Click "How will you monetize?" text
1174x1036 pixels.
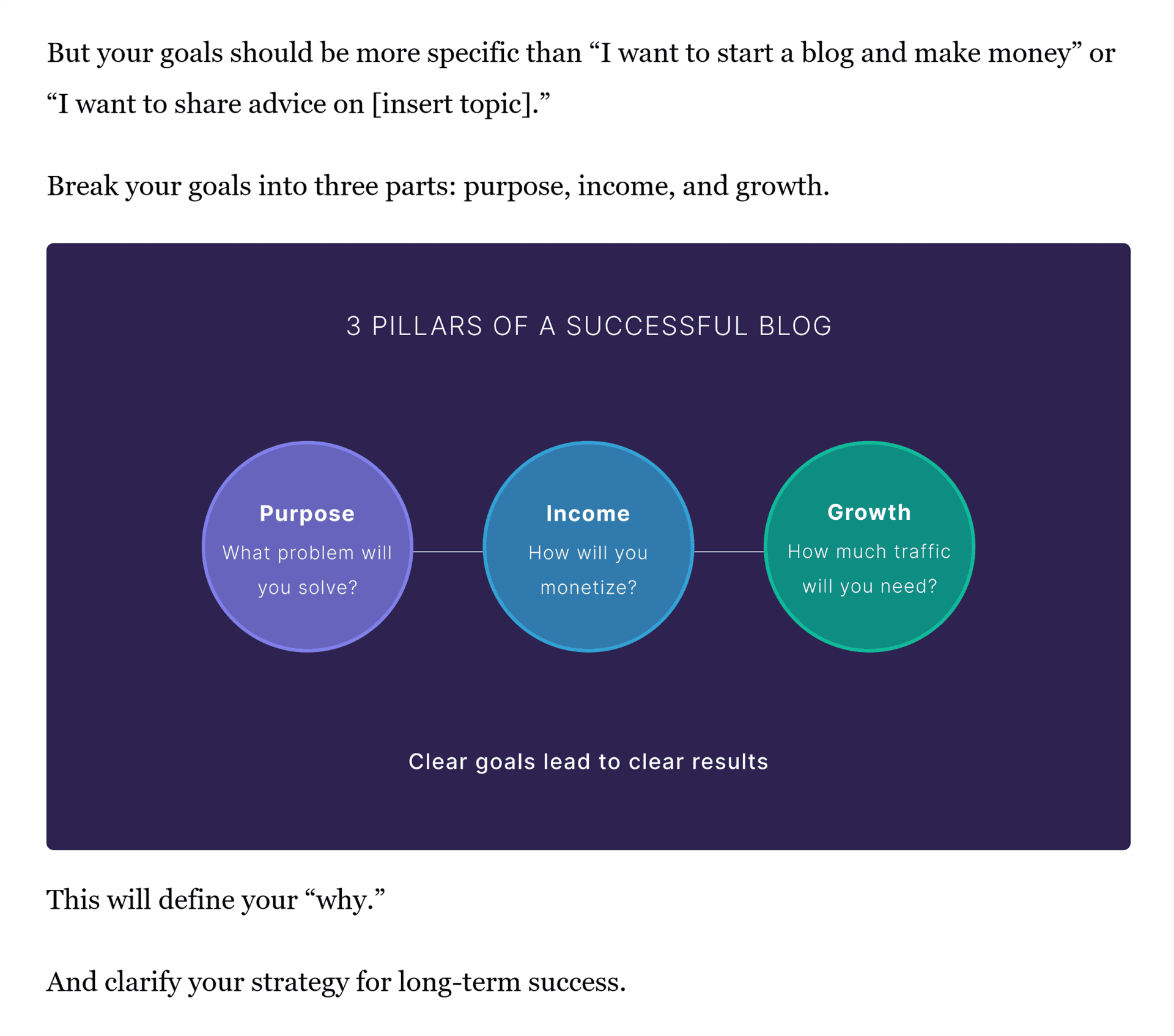[x=588, y=569]
